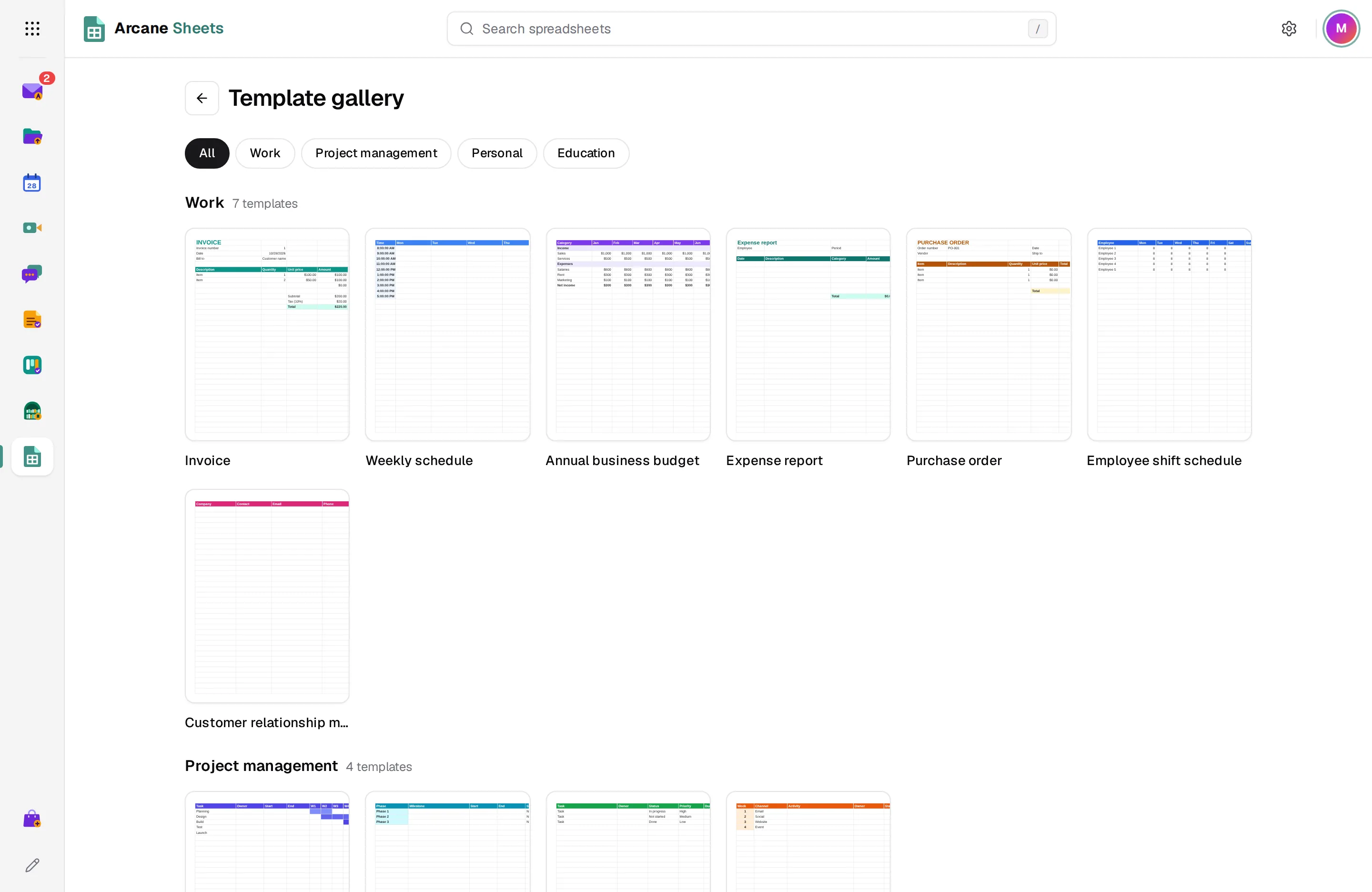Open the green analytics chart app icon
1372x892 pixels.
pos(32,411)
